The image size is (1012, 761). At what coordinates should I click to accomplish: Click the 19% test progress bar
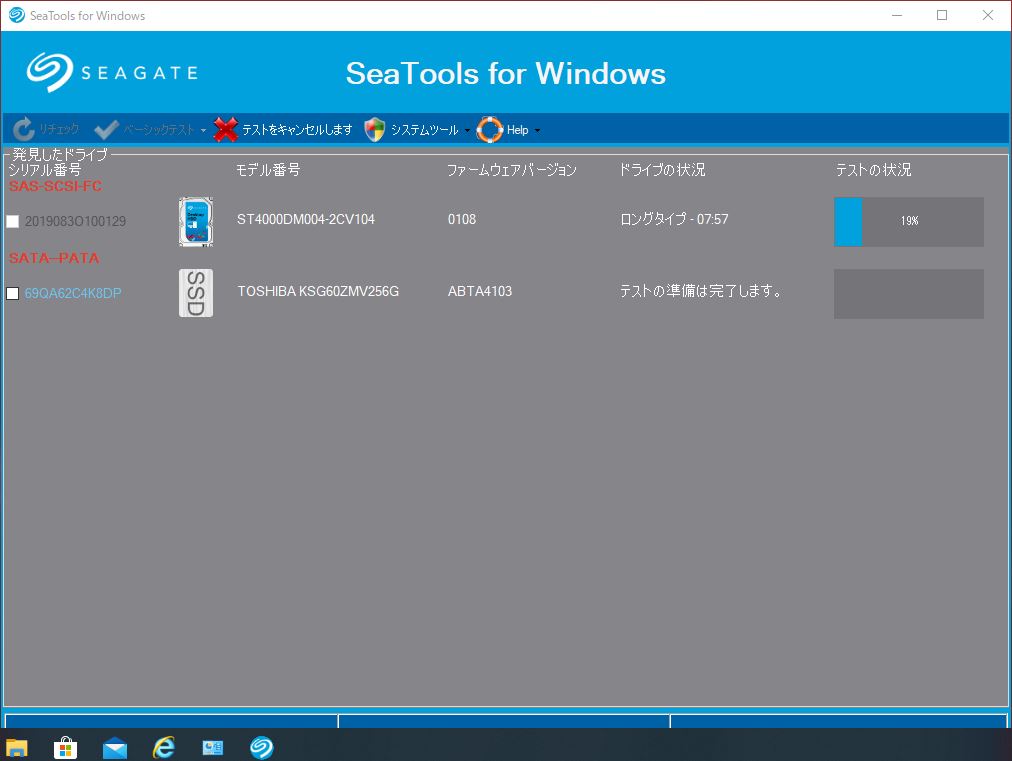point(909,221)
